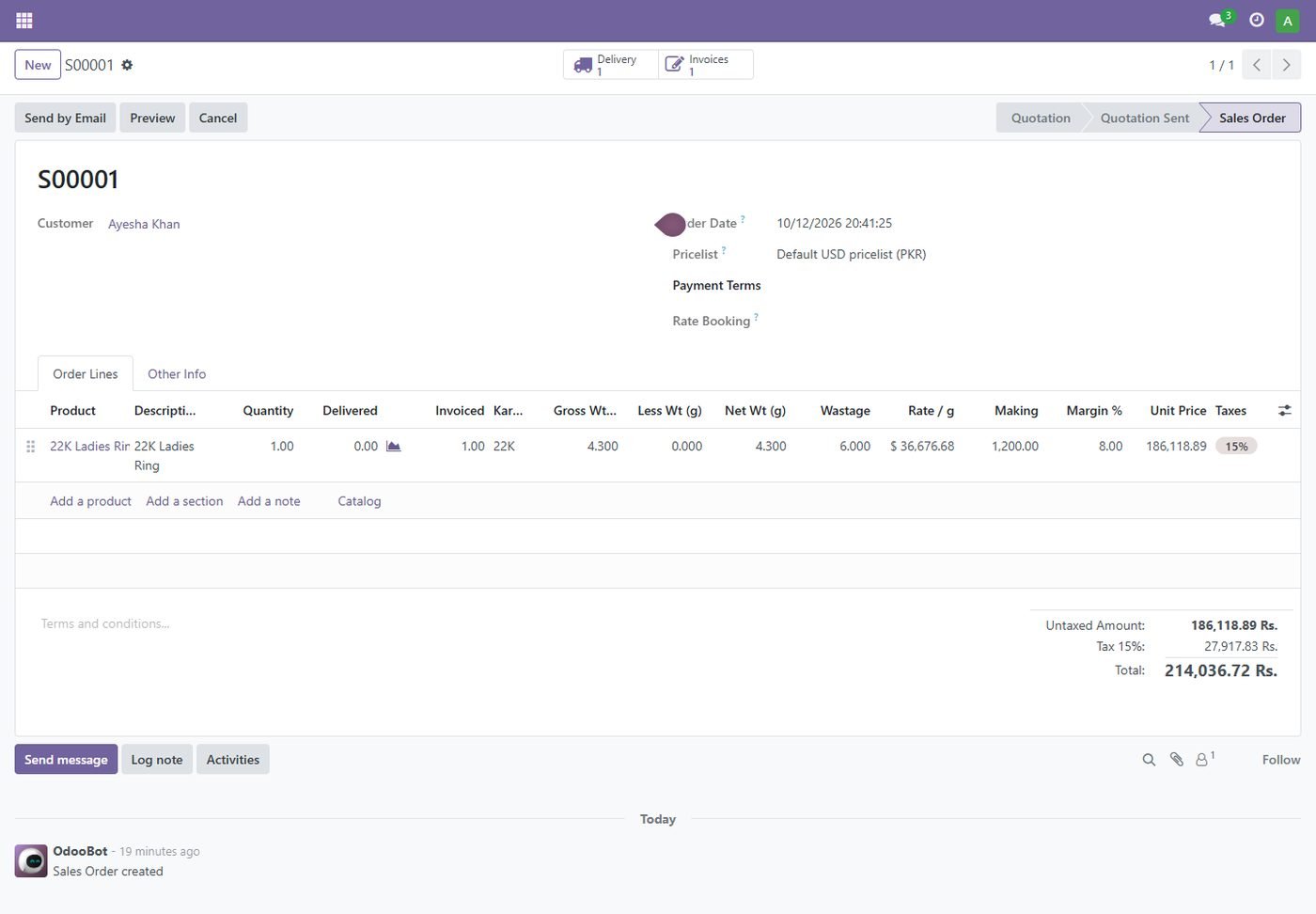Open the apps grid menu

point(24,20)
